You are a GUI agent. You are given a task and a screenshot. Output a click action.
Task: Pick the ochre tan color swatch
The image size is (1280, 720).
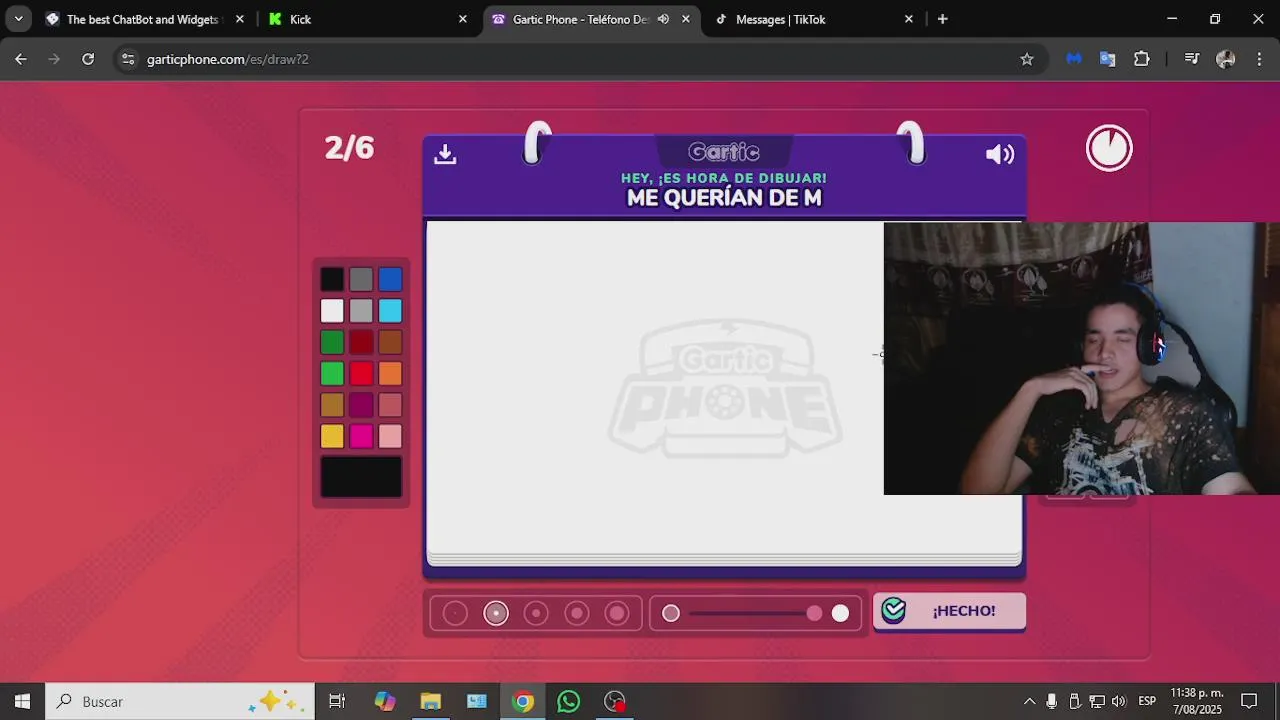coord(332,404)
